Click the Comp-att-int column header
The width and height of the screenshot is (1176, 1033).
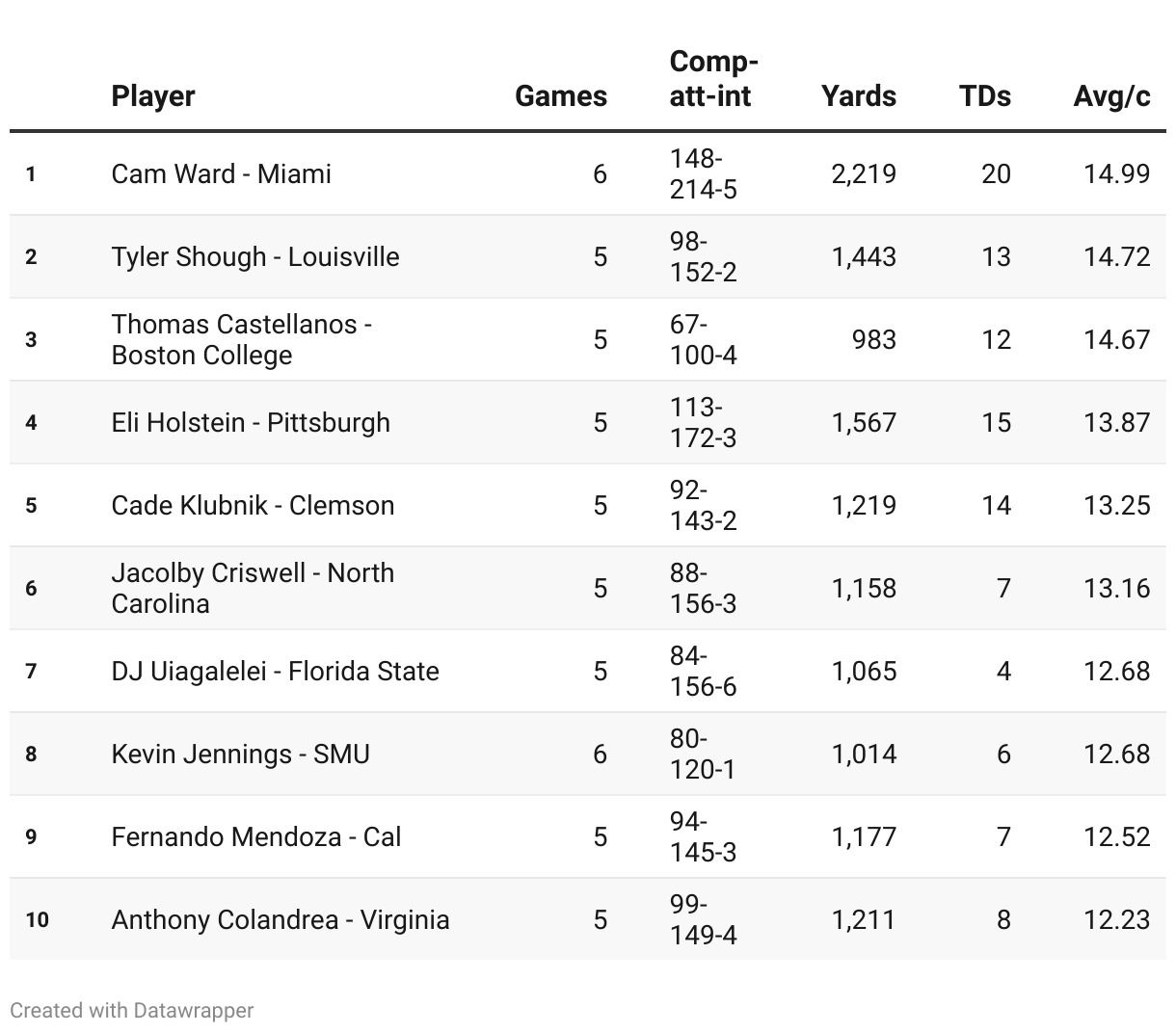(x=713, y=79)
